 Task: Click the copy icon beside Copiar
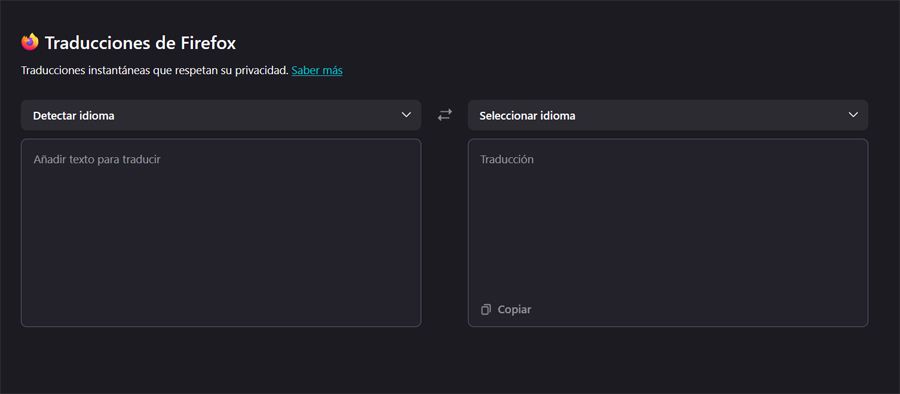pos(486,310)
